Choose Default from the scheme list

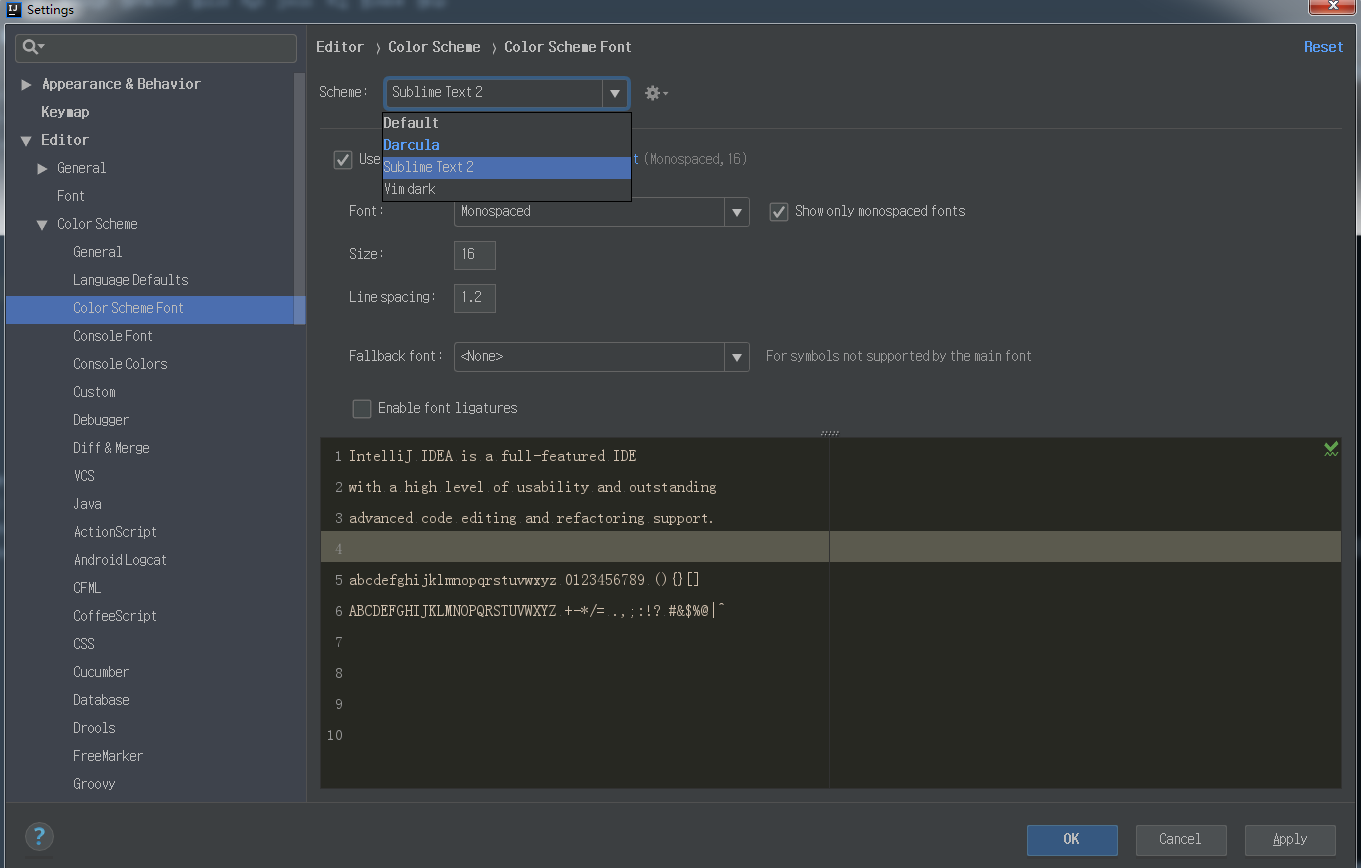(x=507, y=123)
